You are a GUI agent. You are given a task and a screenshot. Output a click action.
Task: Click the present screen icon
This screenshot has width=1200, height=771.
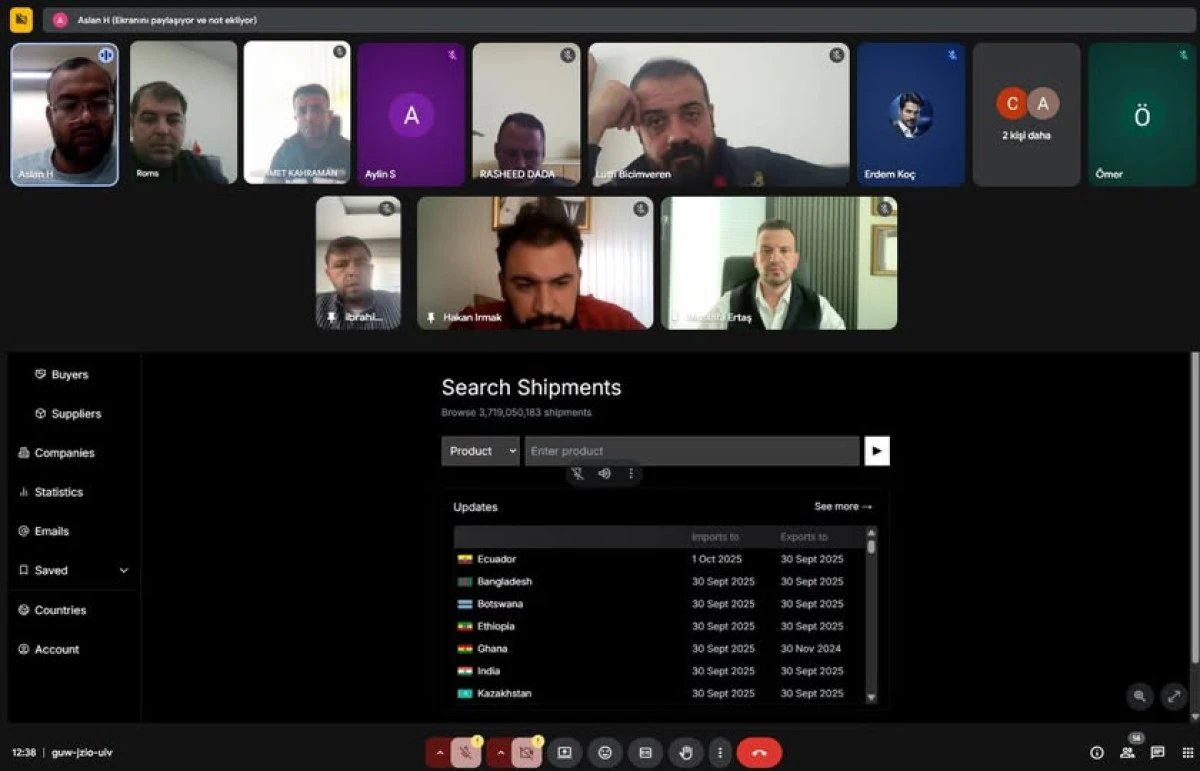pyautogui.click(x=565, y=752)
